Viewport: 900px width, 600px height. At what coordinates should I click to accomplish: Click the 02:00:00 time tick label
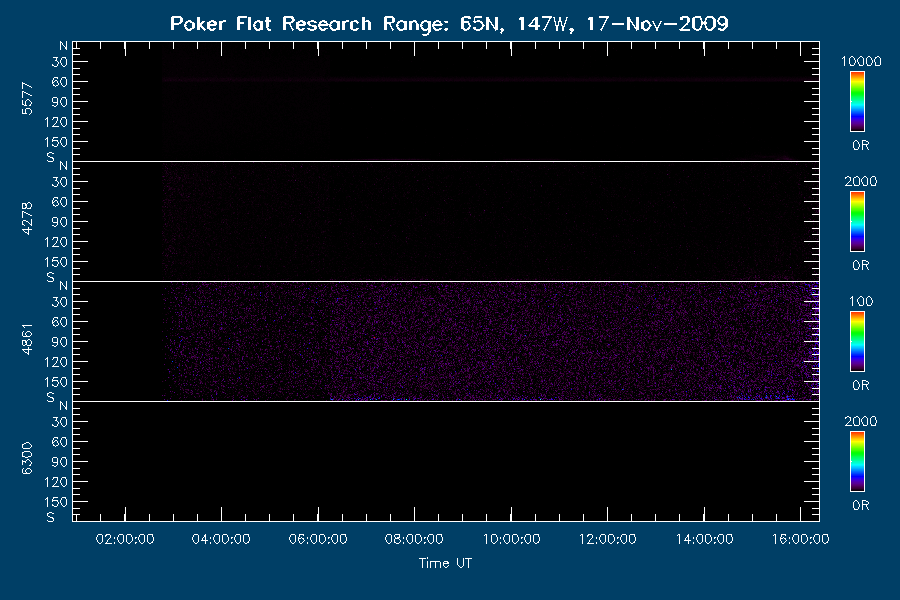point(125,539)
